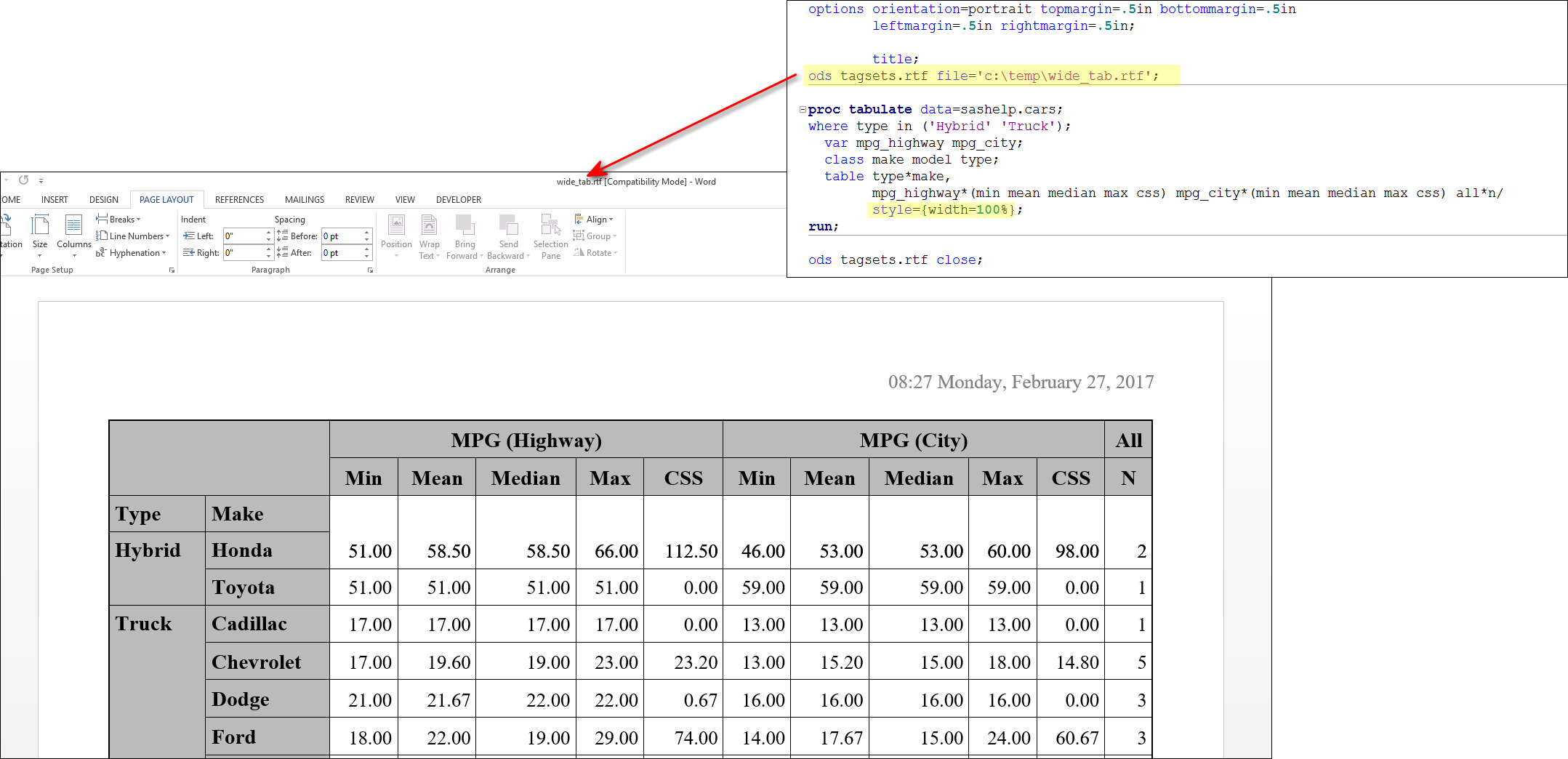This screenshot has height=759, width=1568.
Task: Click the '21.67' mean value for Dodge
Action: click(449, 700)
